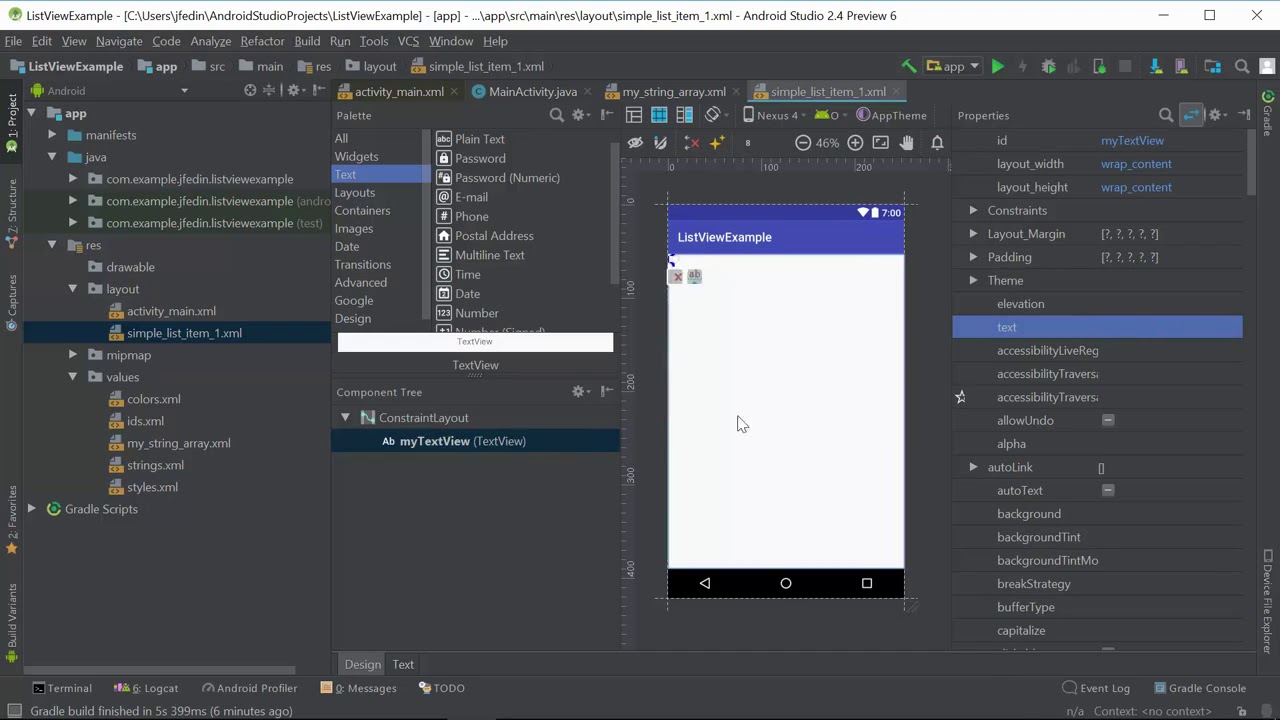Close the simple_list_item_1.xml tab
This screenshot has width=1280, height=720.
[x=897, y=91]
